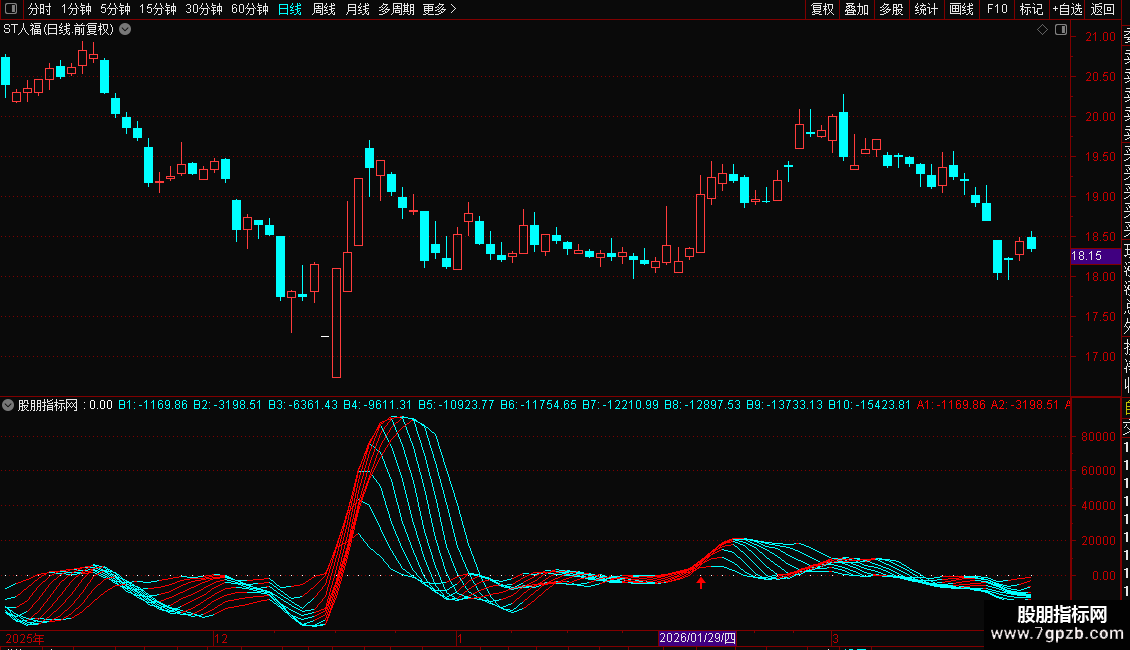Open the 多周期 multi-period view
This screenshot has height=650, width=1130.
[396, 9]
